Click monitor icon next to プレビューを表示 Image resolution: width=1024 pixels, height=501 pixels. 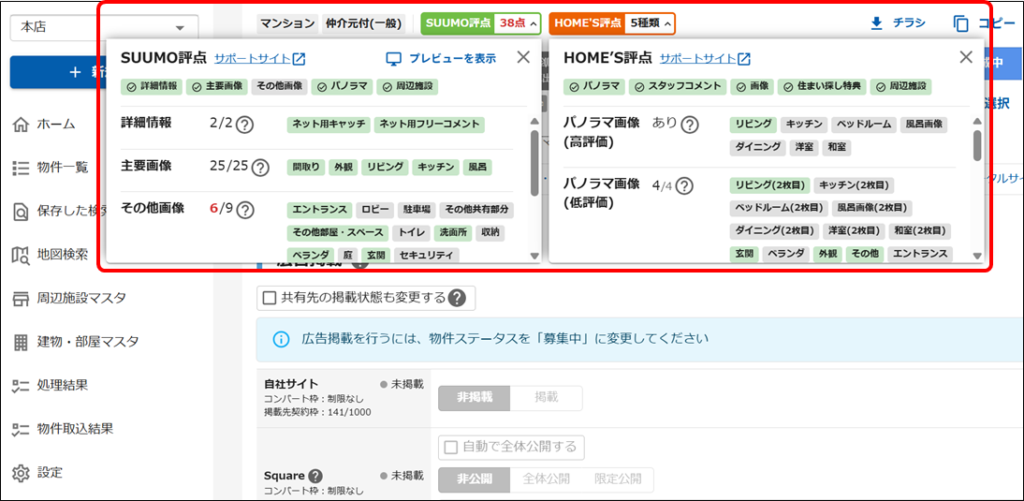tap(393, 59)
